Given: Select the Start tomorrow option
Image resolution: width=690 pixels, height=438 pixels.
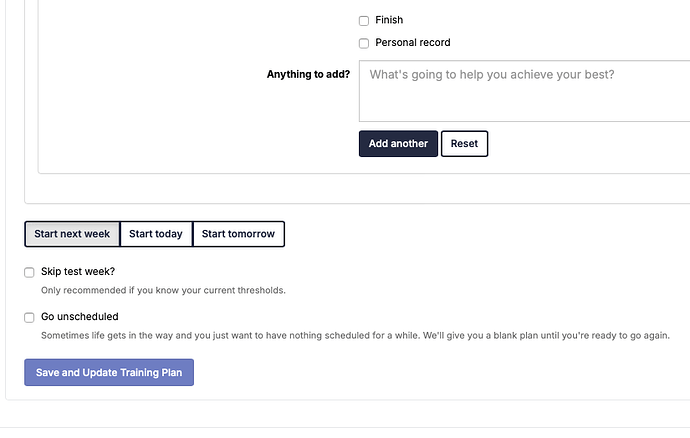Looking at the screenshot, I should tap(239, 234).
